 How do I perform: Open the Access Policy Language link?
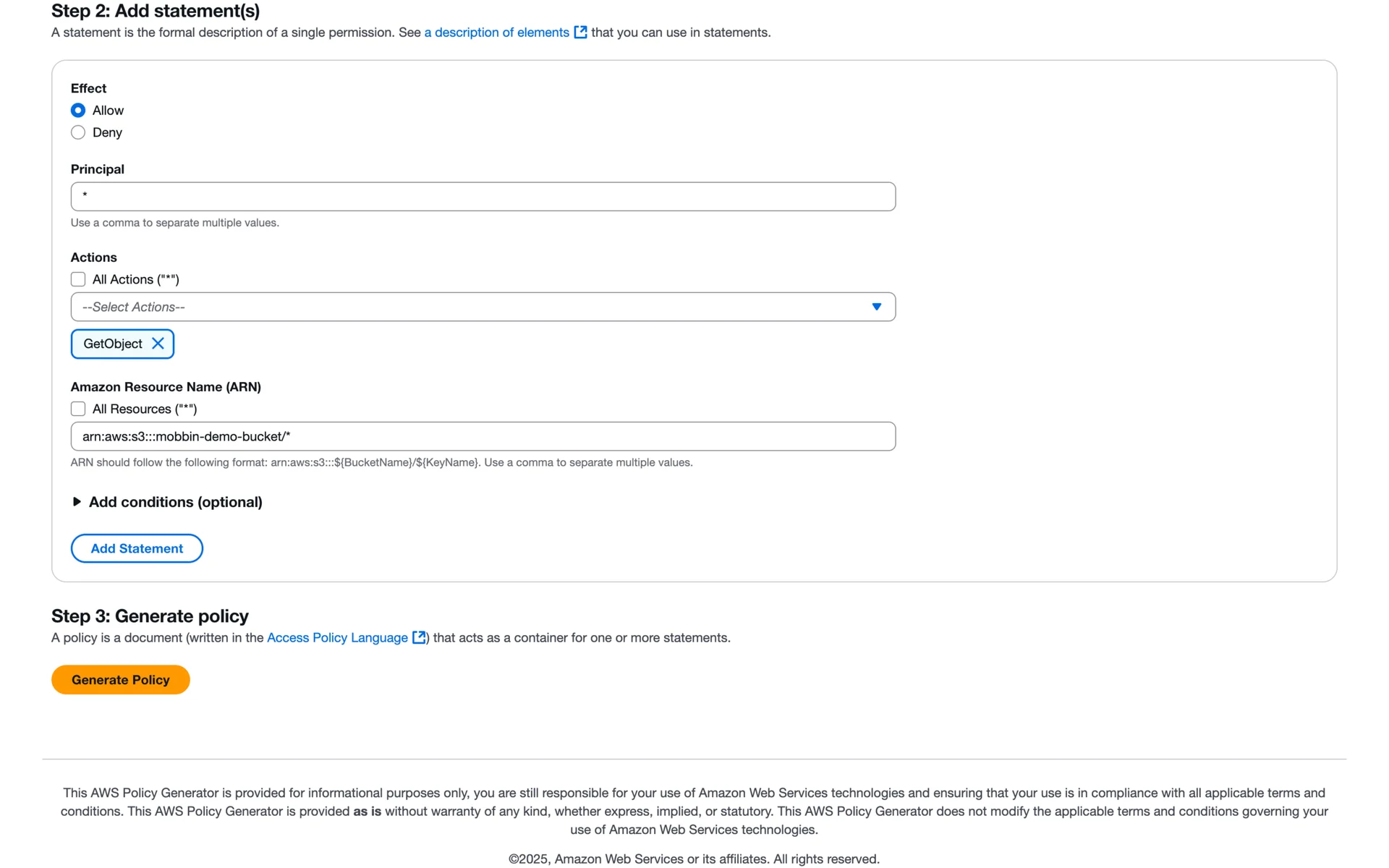pyautogui.click(x=337, y=637)
